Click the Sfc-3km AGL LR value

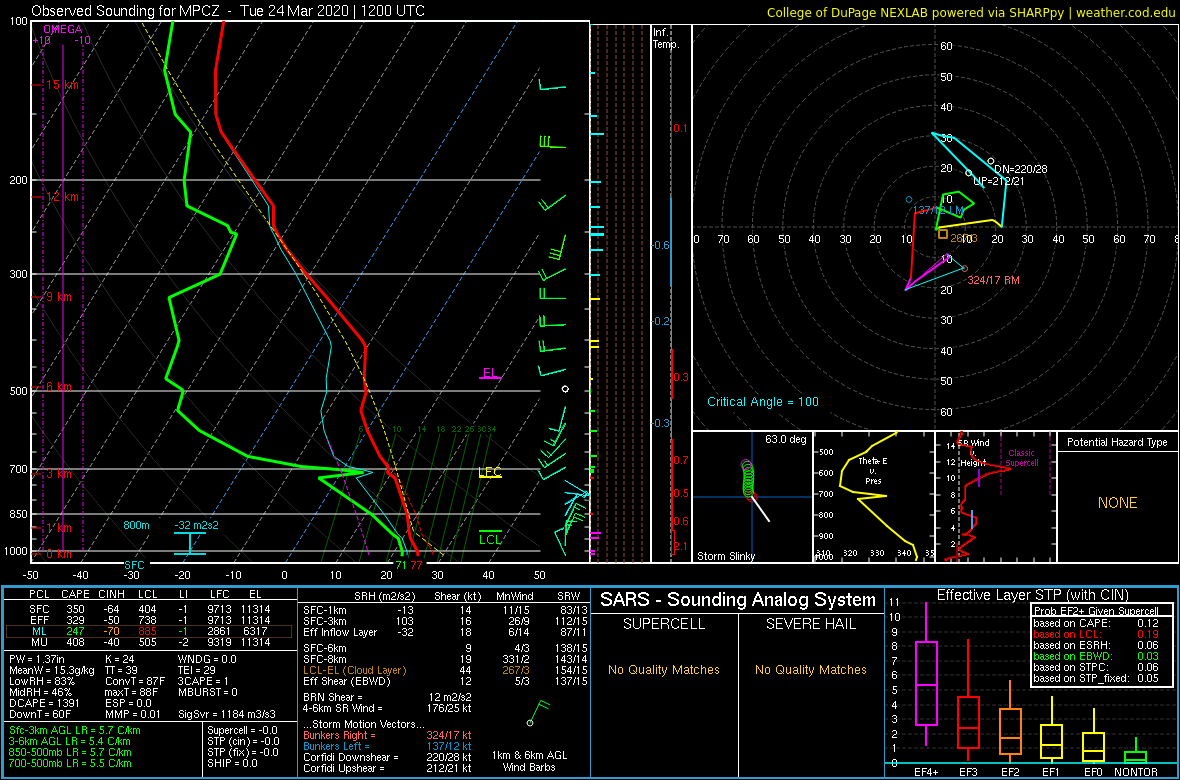[x=75, y=730]
